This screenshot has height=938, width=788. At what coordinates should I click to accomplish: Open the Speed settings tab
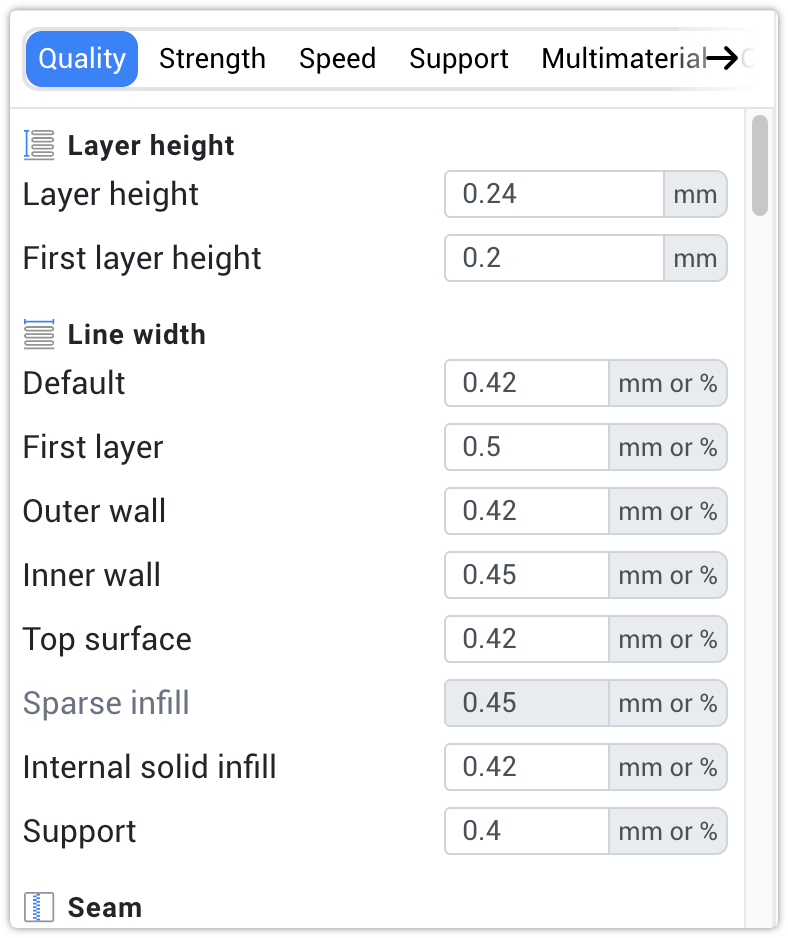pos(337,59)
